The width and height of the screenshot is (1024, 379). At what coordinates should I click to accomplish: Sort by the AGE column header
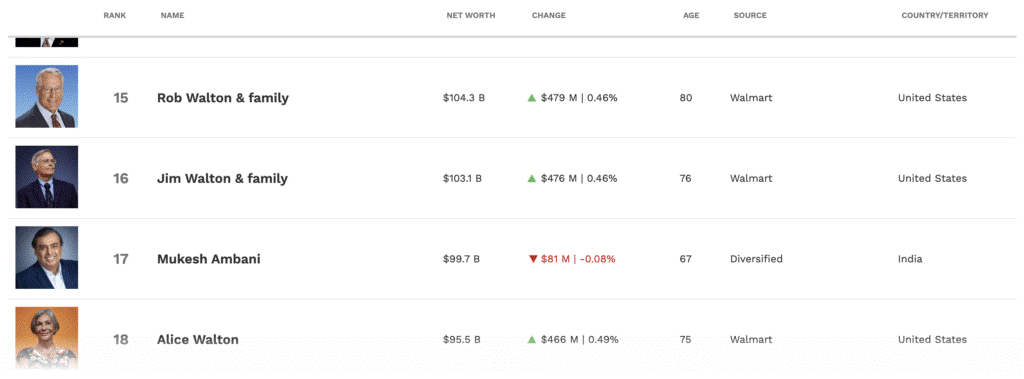(691, 16)
